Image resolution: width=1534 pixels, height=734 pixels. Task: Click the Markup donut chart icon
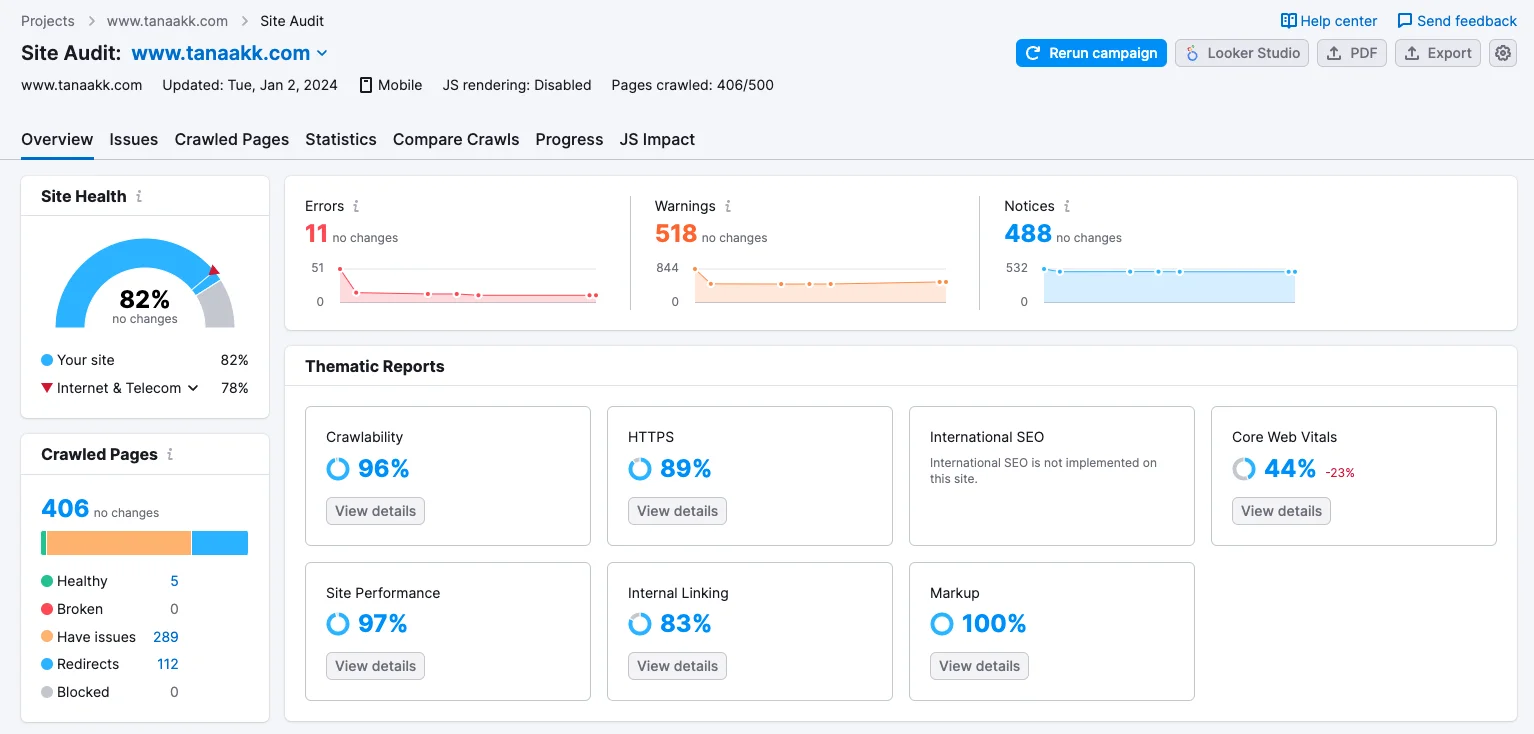click(x=942, y=624)
